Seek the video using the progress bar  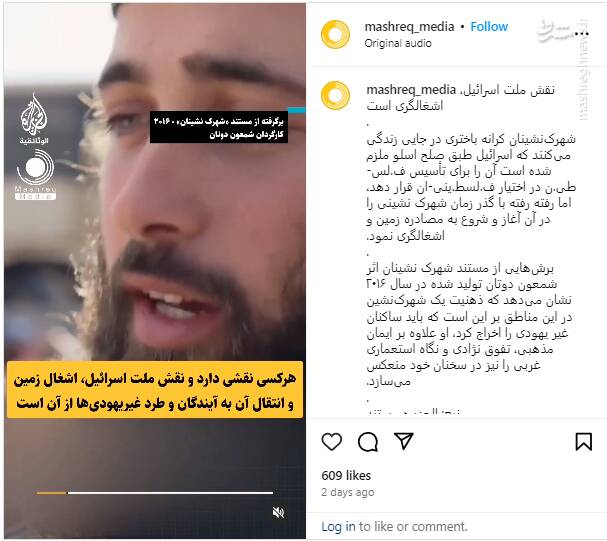coord(155,493)
